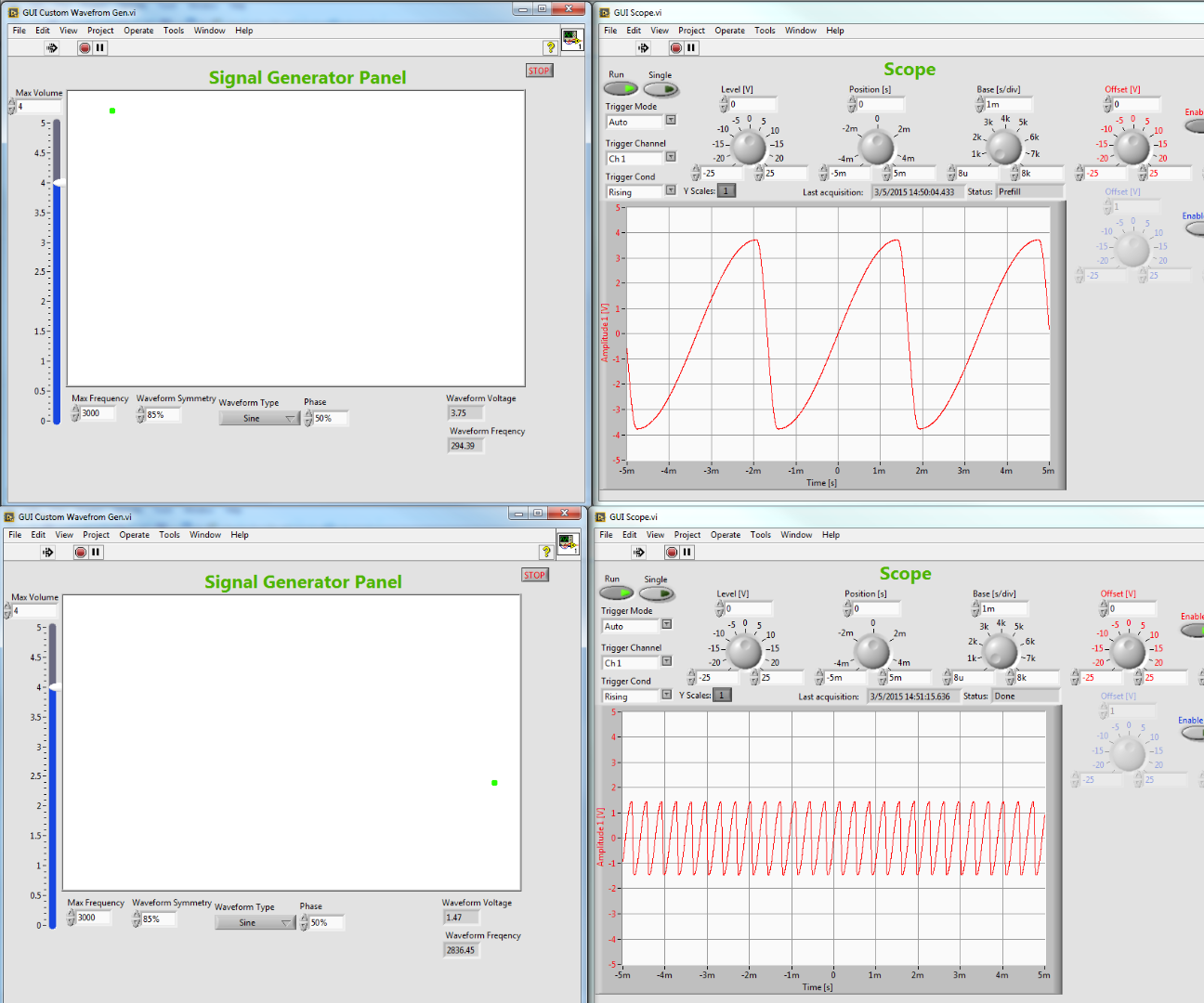Click the red Abort icon in lower GUI Scope.vi
The width and height of the screenshot is (1204, 1003).
point(674,552)
